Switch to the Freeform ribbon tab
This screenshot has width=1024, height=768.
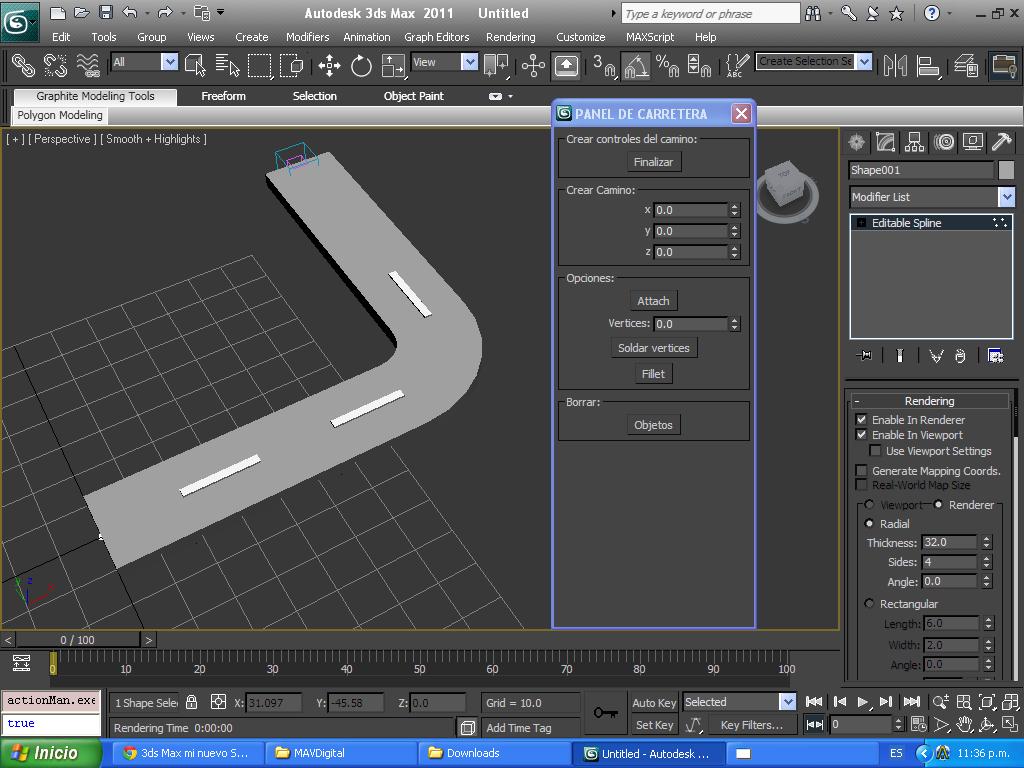tap(223, 96)
